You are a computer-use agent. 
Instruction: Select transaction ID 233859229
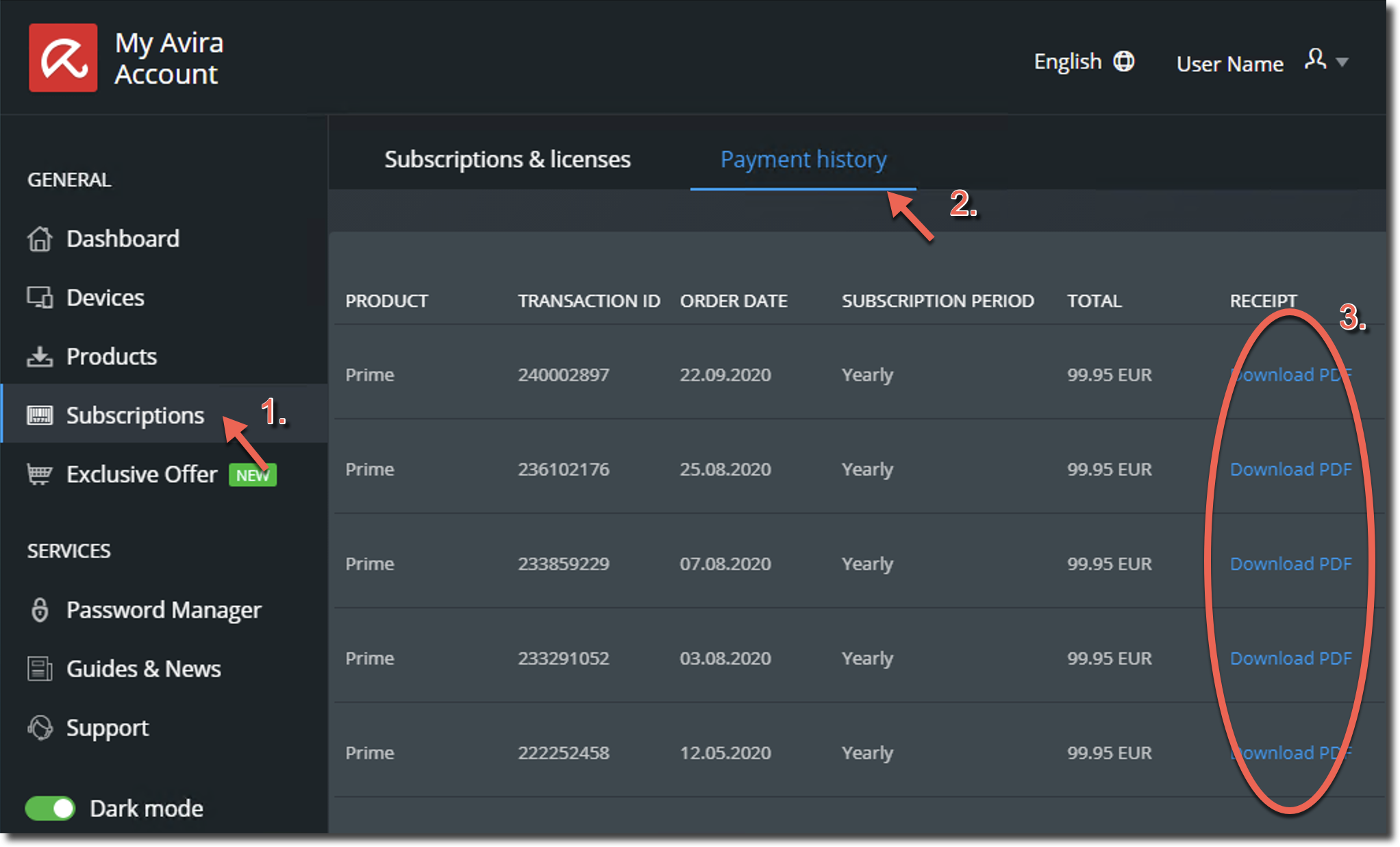(x=563, y=564)
